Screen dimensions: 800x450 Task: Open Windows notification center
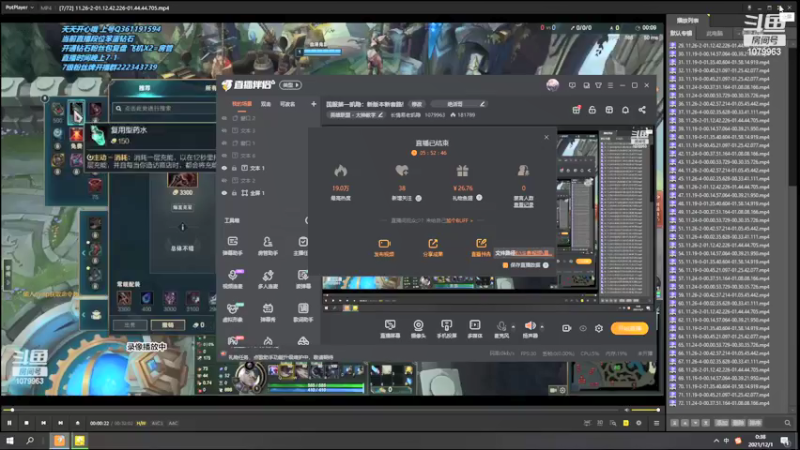click(785, 441)
